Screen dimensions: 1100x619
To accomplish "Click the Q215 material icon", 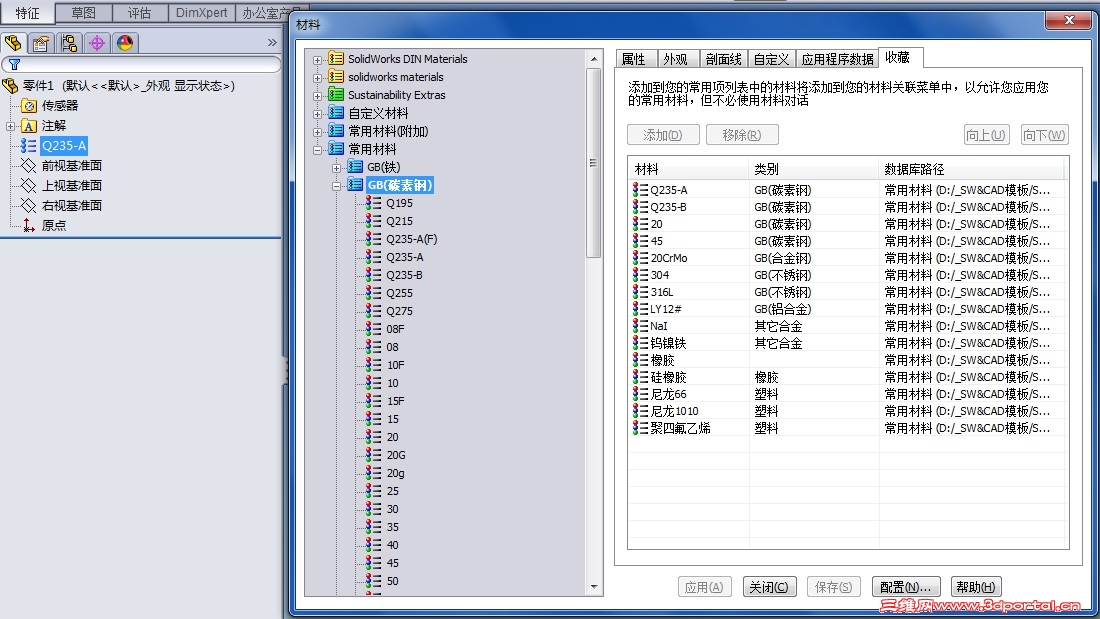I will pyautogui.click(x=374, y=220).
